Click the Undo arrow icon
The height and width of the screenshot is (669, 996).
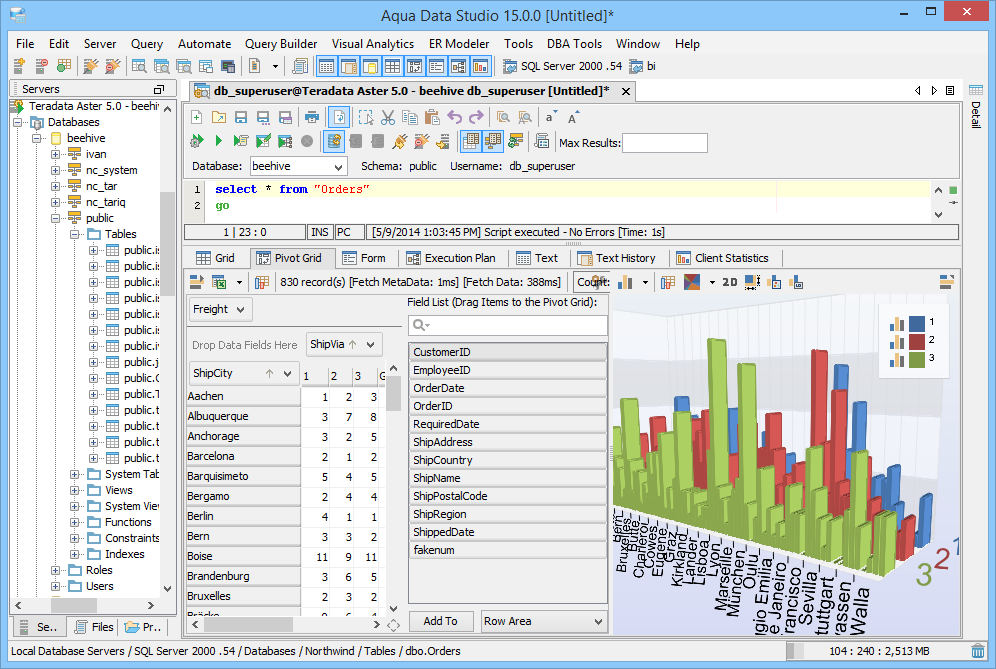click(x=454, y=118)
